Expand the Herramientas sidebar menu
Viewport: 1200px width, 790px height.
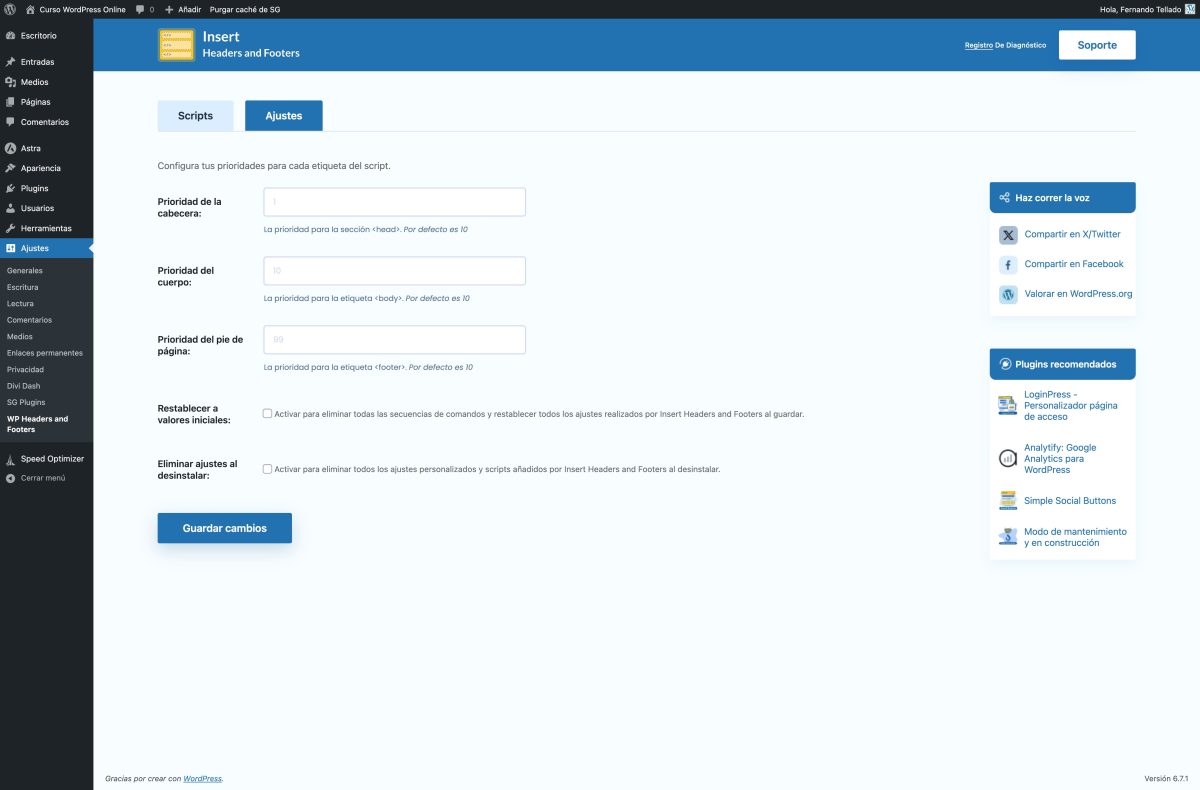47,227
